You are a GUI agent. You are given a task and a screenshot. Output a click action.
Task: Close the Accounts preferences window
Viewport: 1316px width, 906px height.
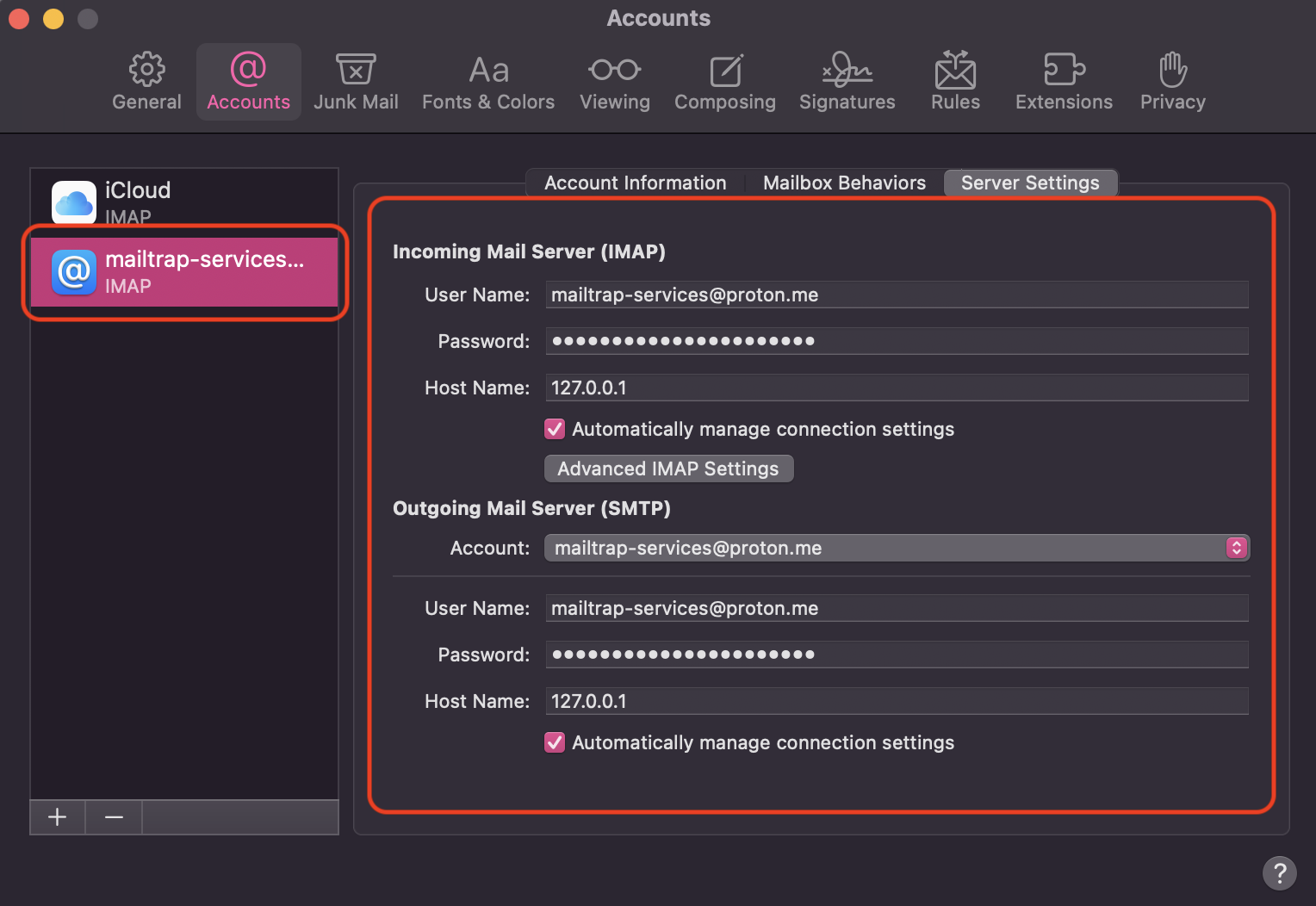(x=19, y=18)
